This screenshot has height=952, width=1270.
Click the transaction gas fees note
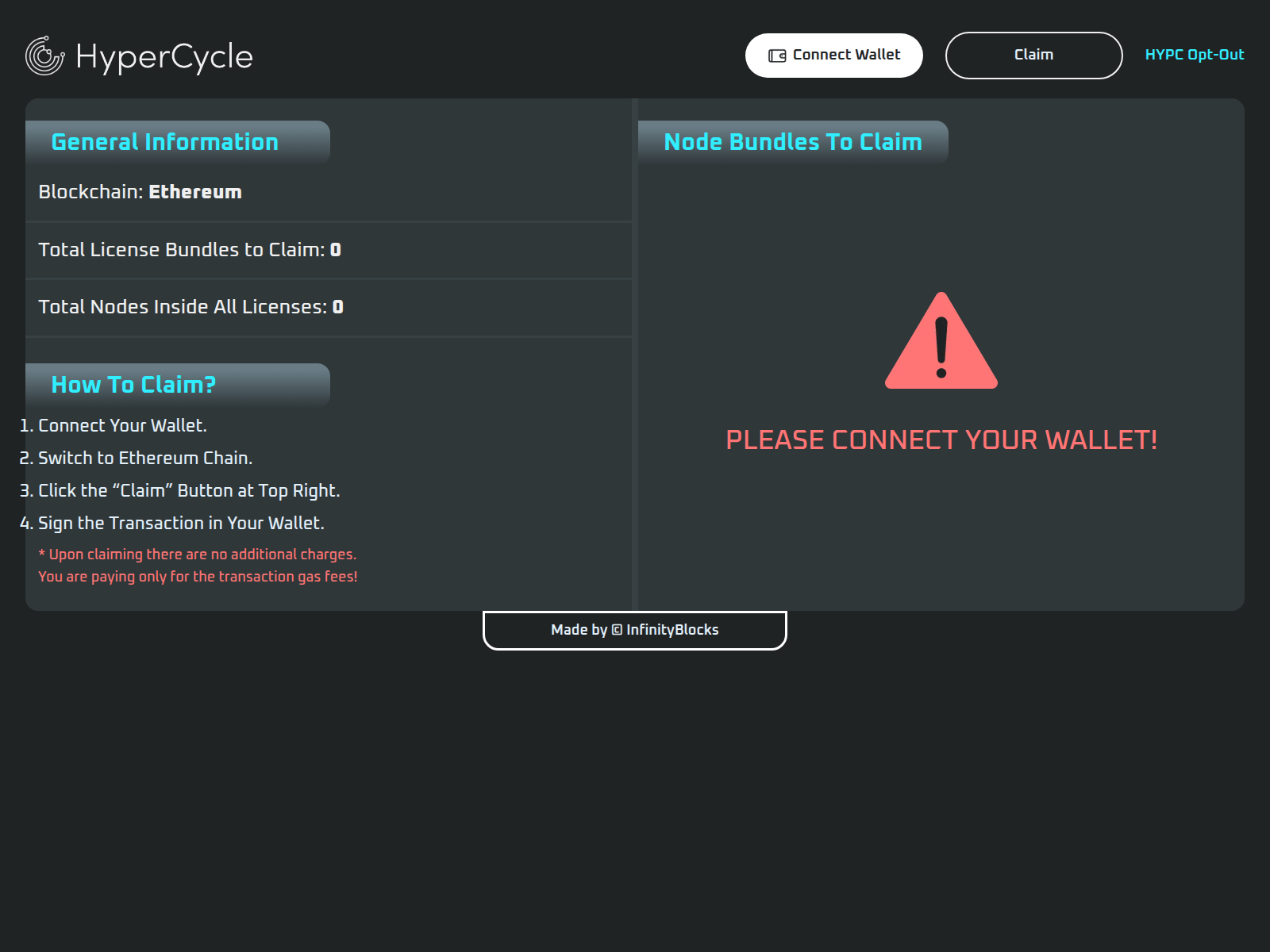(198, 577)
